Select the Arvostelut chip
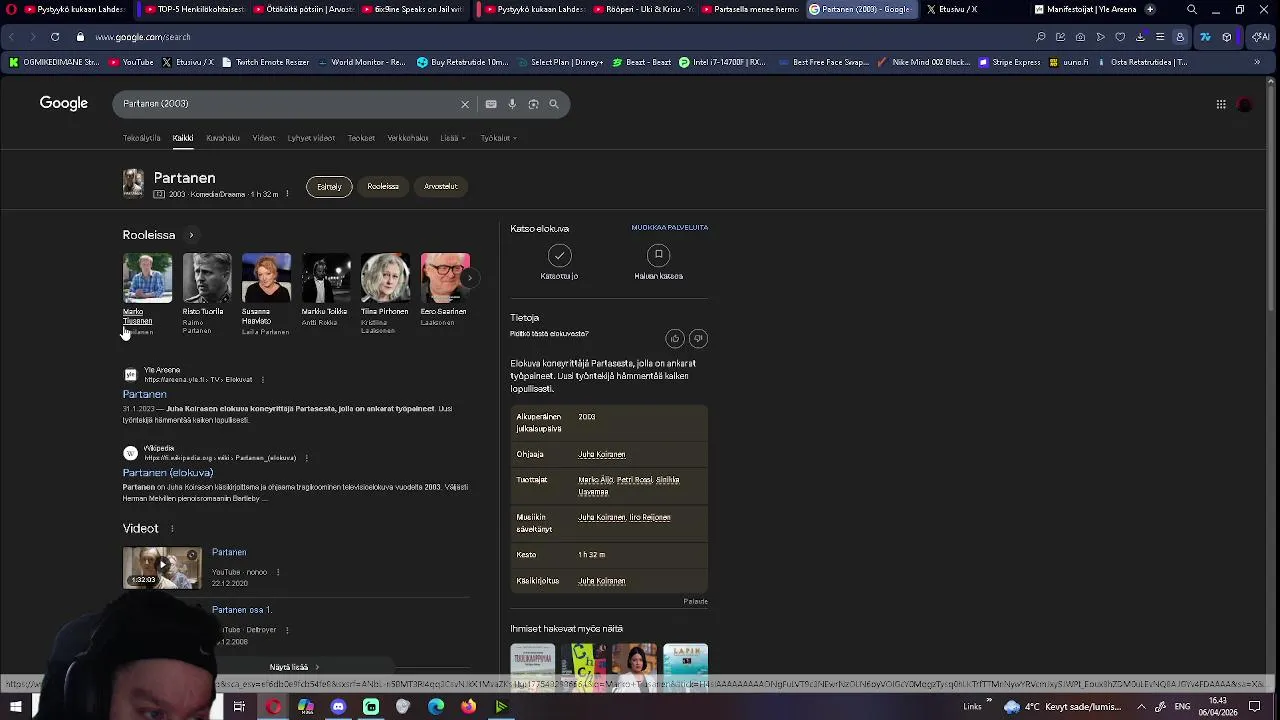 click(441, 187)
